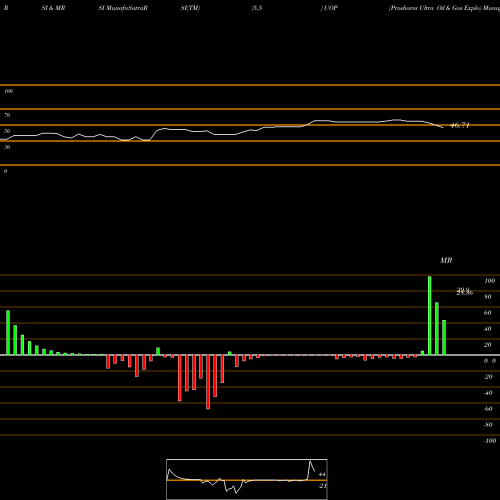Click the MR chart's 60 scale label
The height and width of the screenshot is (500, 500).
tap(488, 313)
